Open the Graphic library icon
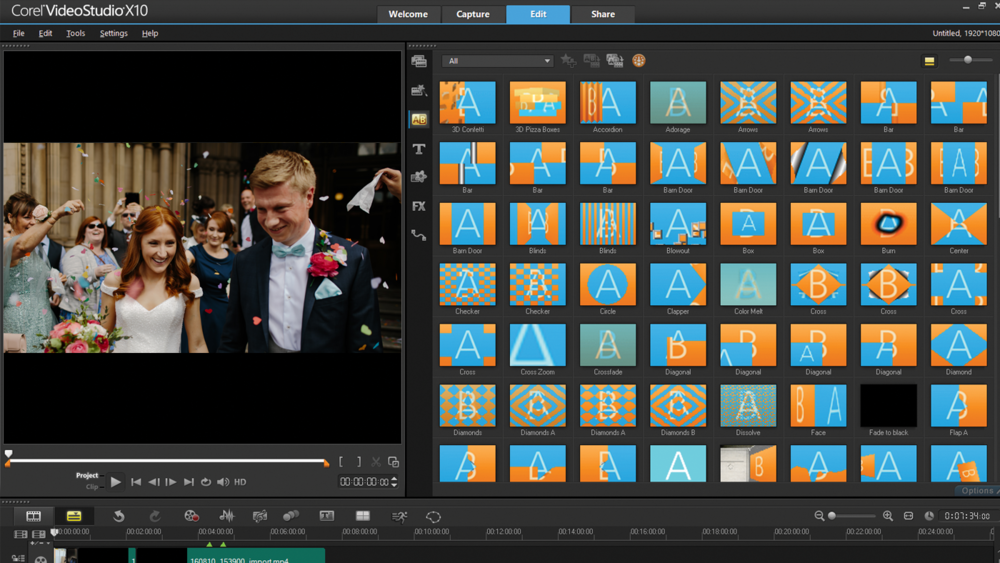The height and width of the screenshot is (563, 1000). pos(419,177)
